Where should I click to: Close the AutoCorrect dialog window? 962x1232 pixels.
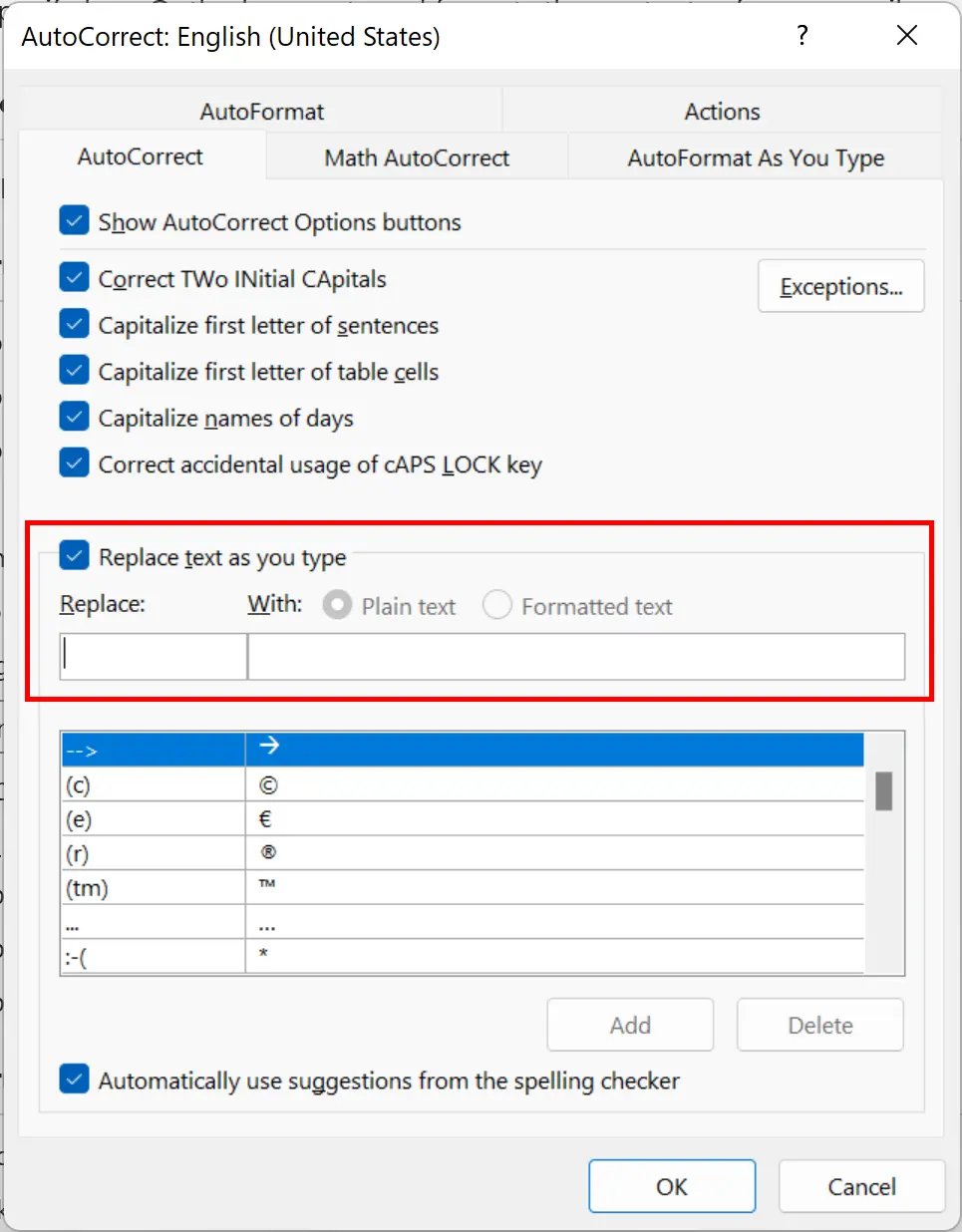(907, 36)
